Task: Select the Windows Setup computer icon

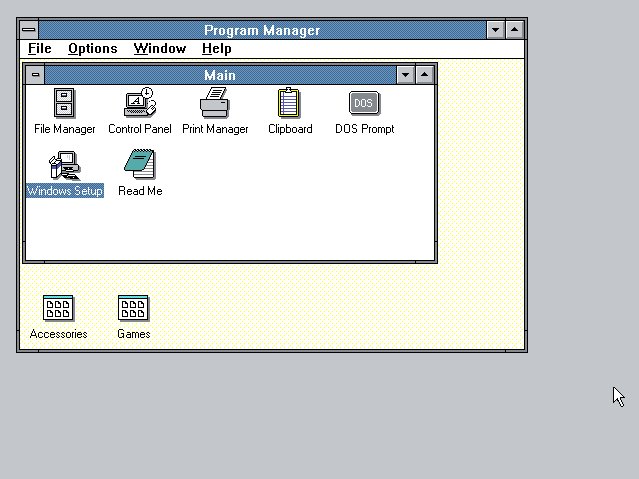Action: (x=64, y=165)
